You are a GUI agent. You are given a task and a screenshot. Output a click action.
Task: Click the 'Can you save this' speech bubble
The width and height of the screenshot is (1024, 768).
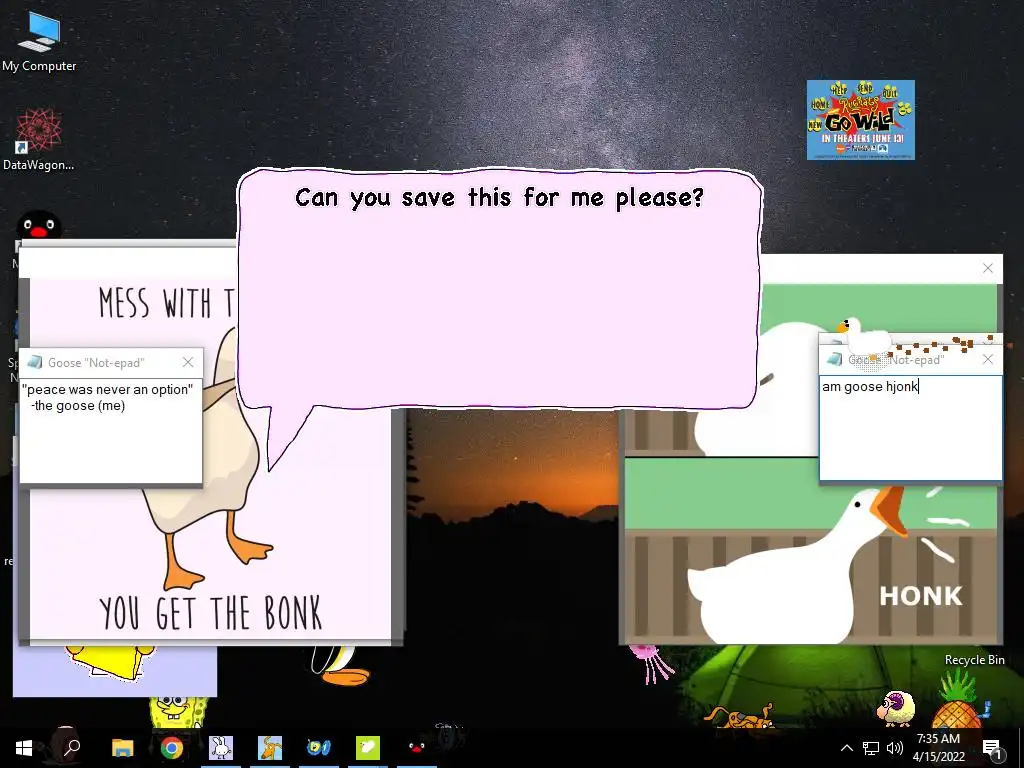pyautogui.click(x=499, y=289)
